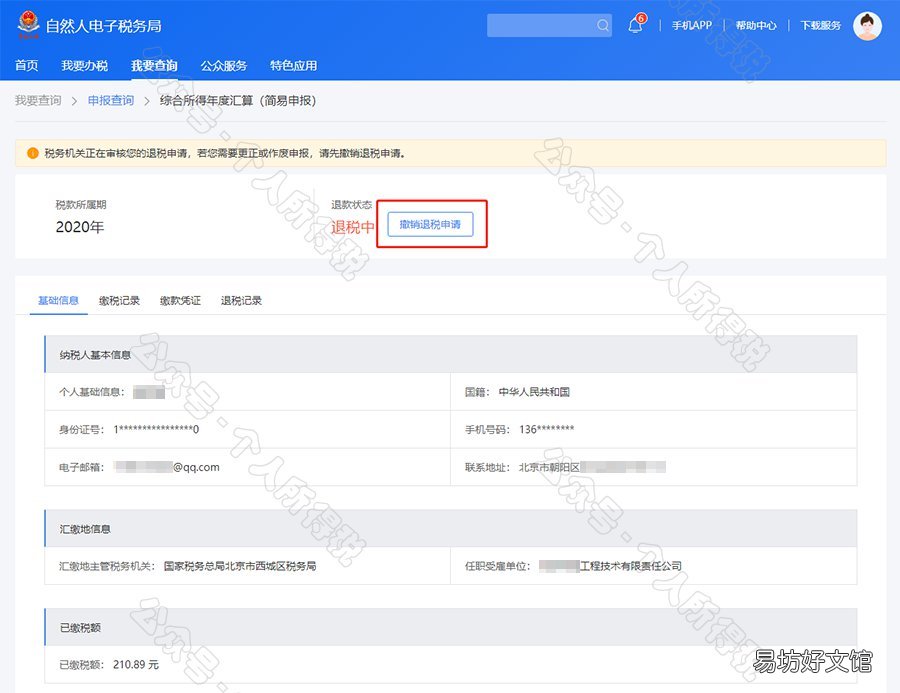Switch to 缴款凭证 tab
Image resolution: width=900 pixels, height=693 pixels.
pyautogui.click(x=180, y=300)
